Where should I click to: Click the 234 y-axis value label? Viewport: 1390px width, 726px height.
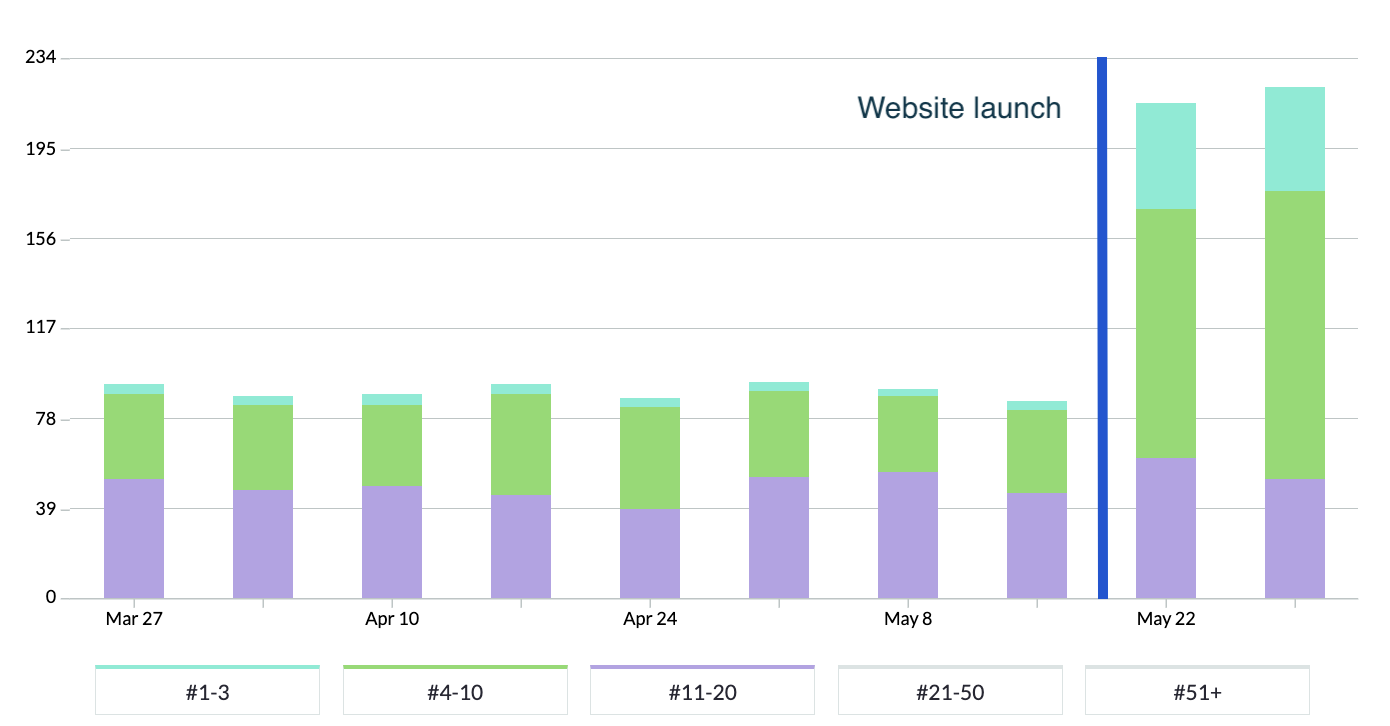[x=40, y=58]
